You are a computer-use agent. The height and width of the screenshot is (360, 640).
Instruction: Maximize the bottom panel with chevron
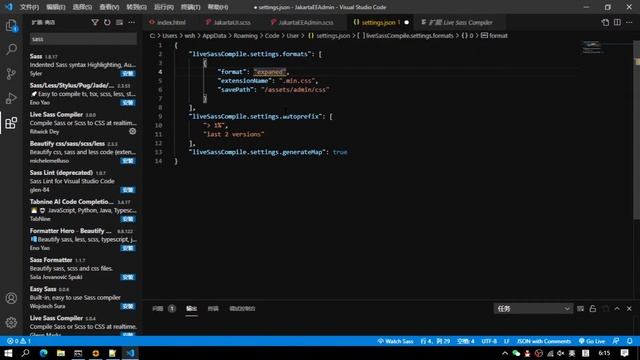coord(617,309)
